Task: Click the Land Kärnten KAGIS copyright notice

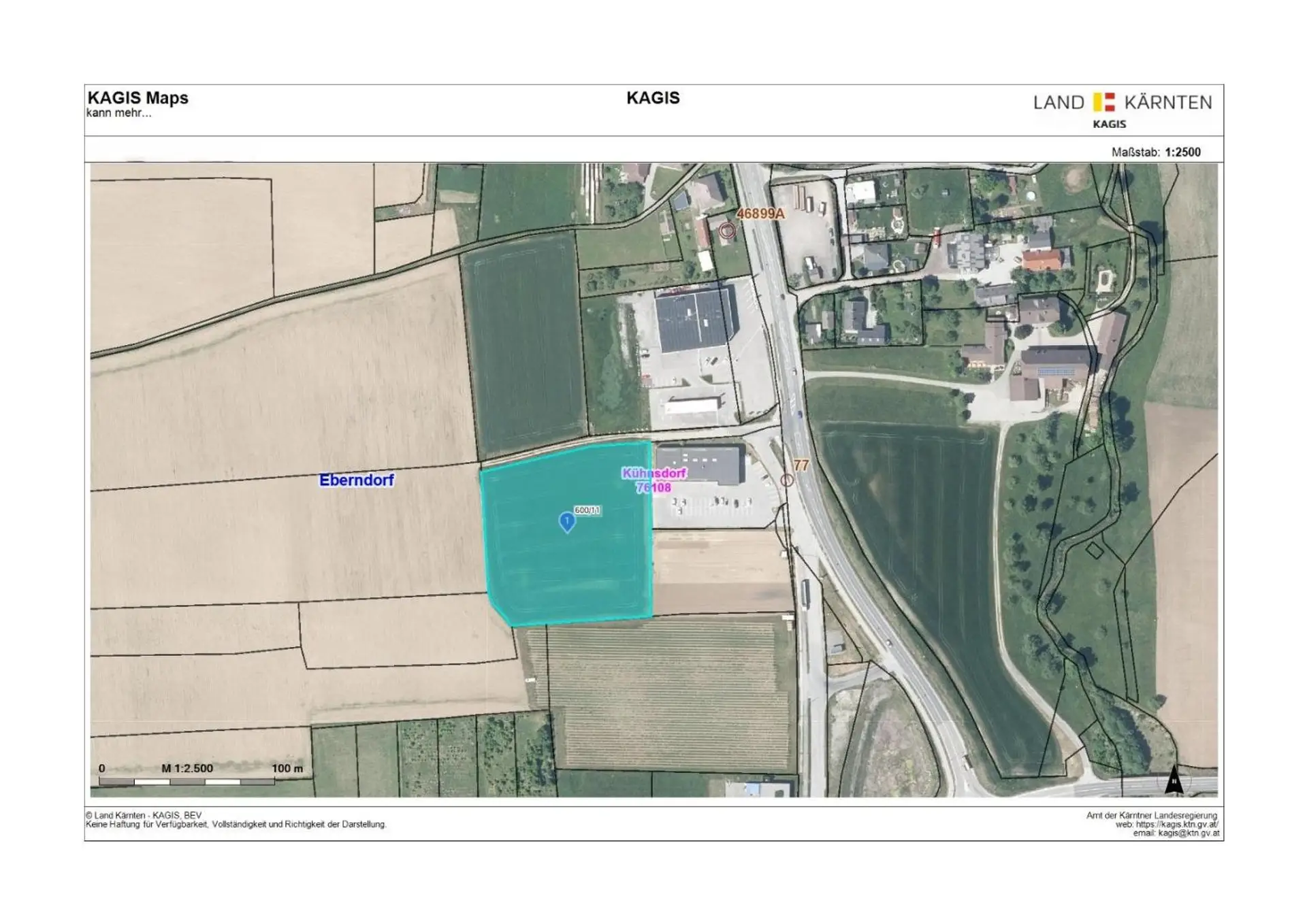Action: click(144, 815)
